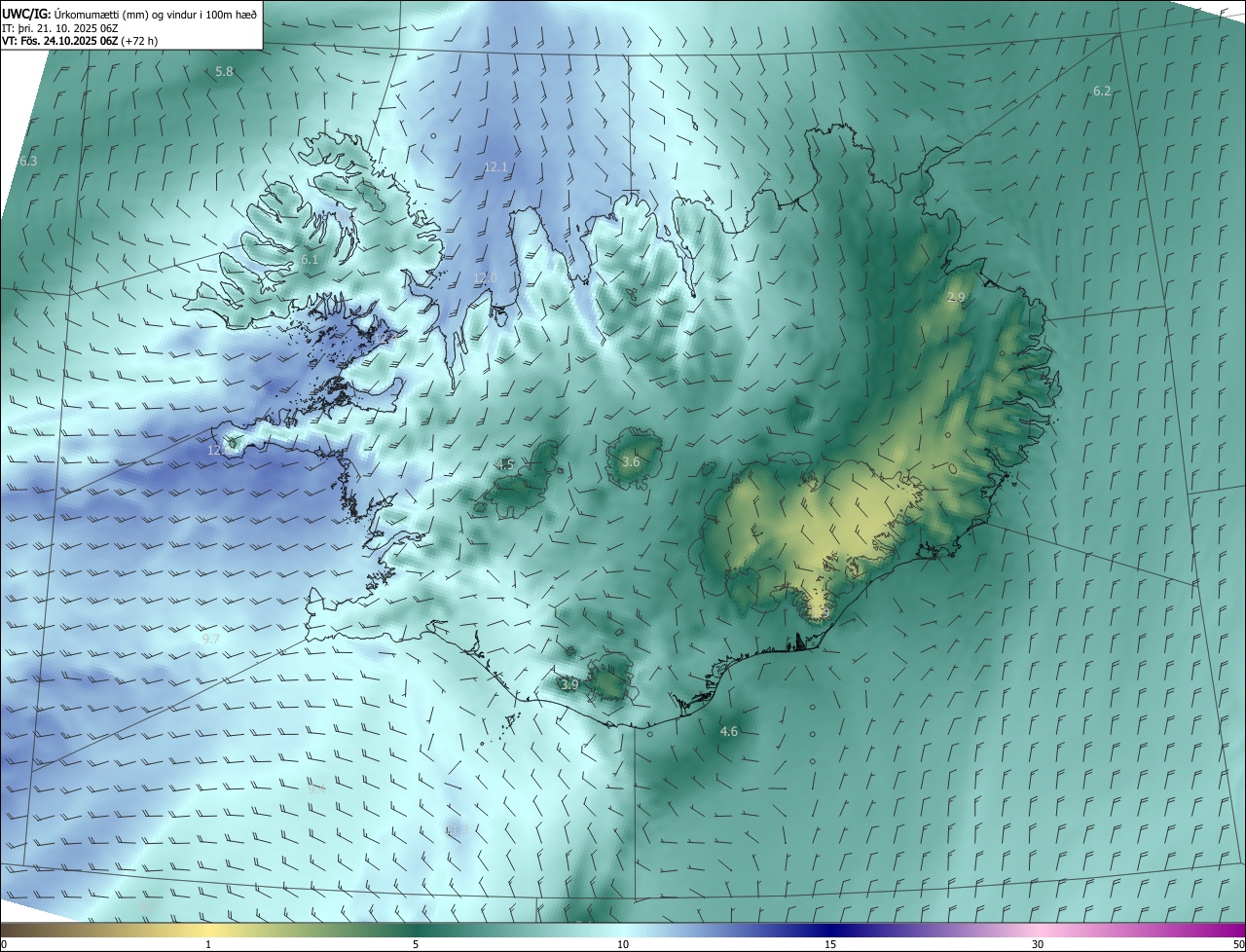Click the colorbar tick label 0

[x=4, y=945]
